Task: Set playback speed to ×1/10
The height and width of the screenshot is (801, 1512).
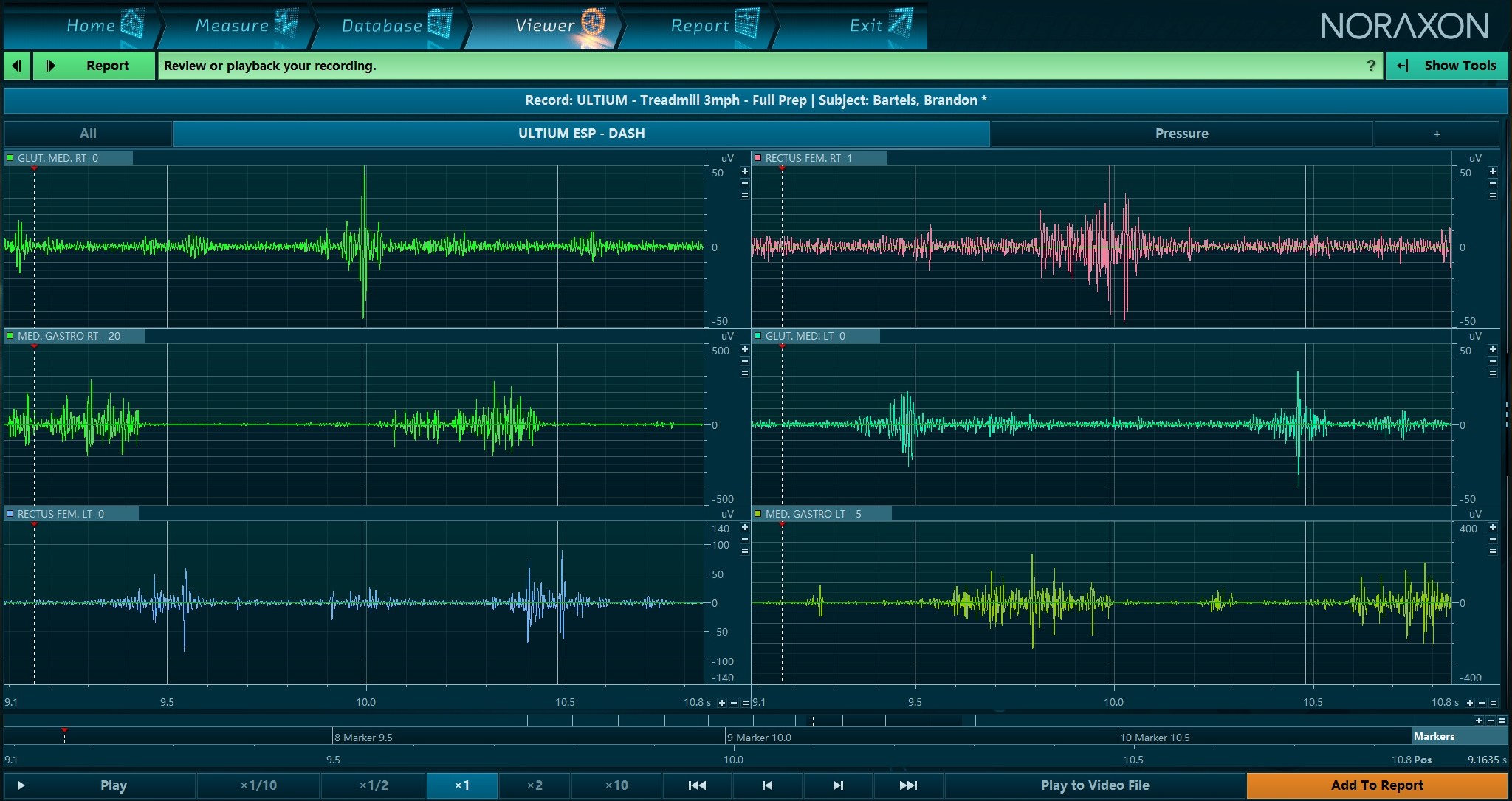Action: tap(258, 785)
